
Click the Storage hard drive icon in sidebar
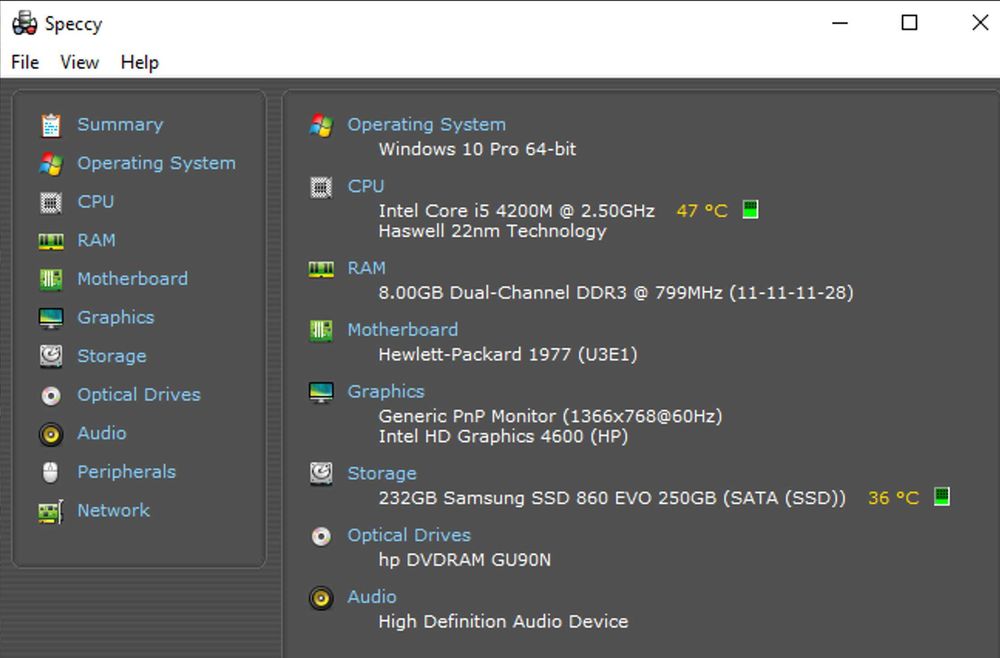click(51, 356)
